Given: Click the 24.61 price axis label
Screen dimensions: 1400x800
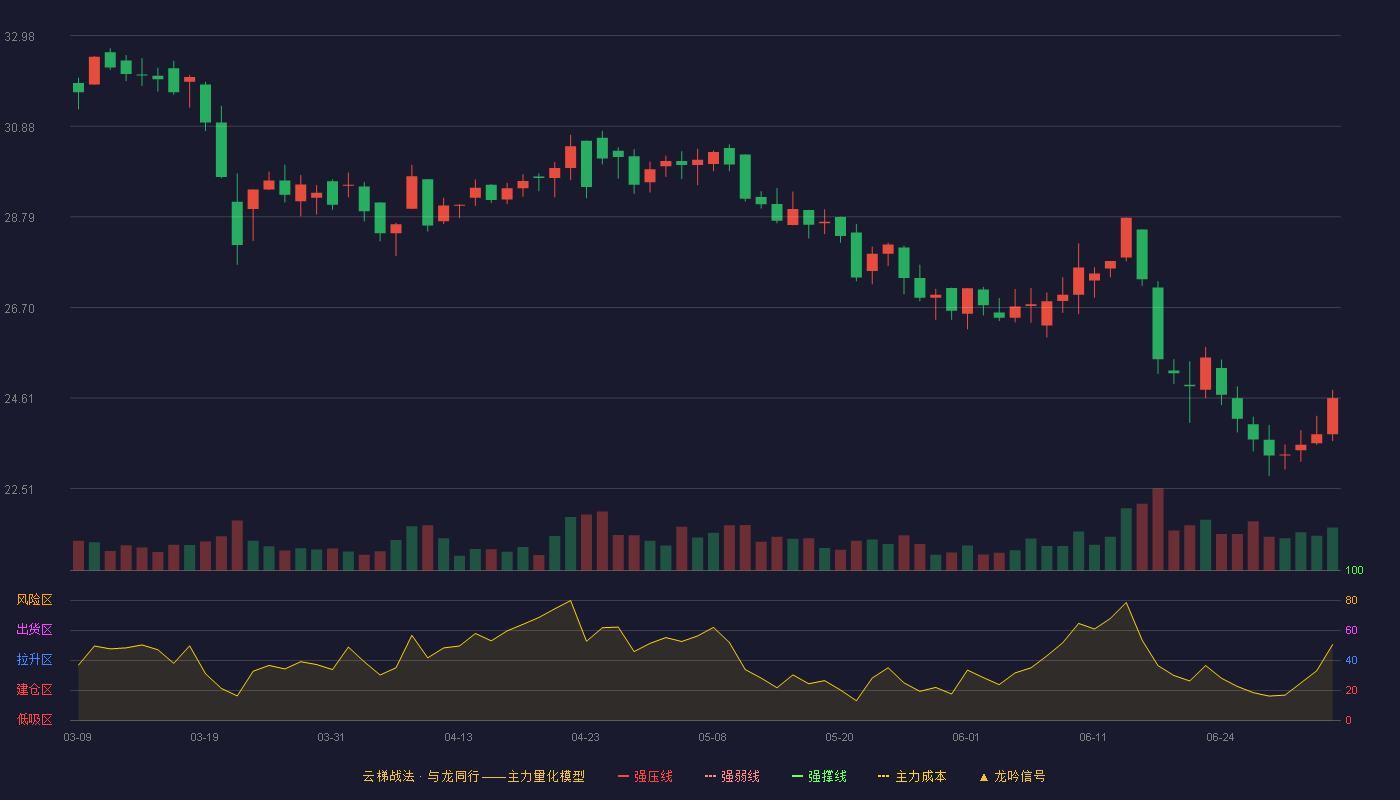Looking at the screenshot, I should click(x=19, y=398).
